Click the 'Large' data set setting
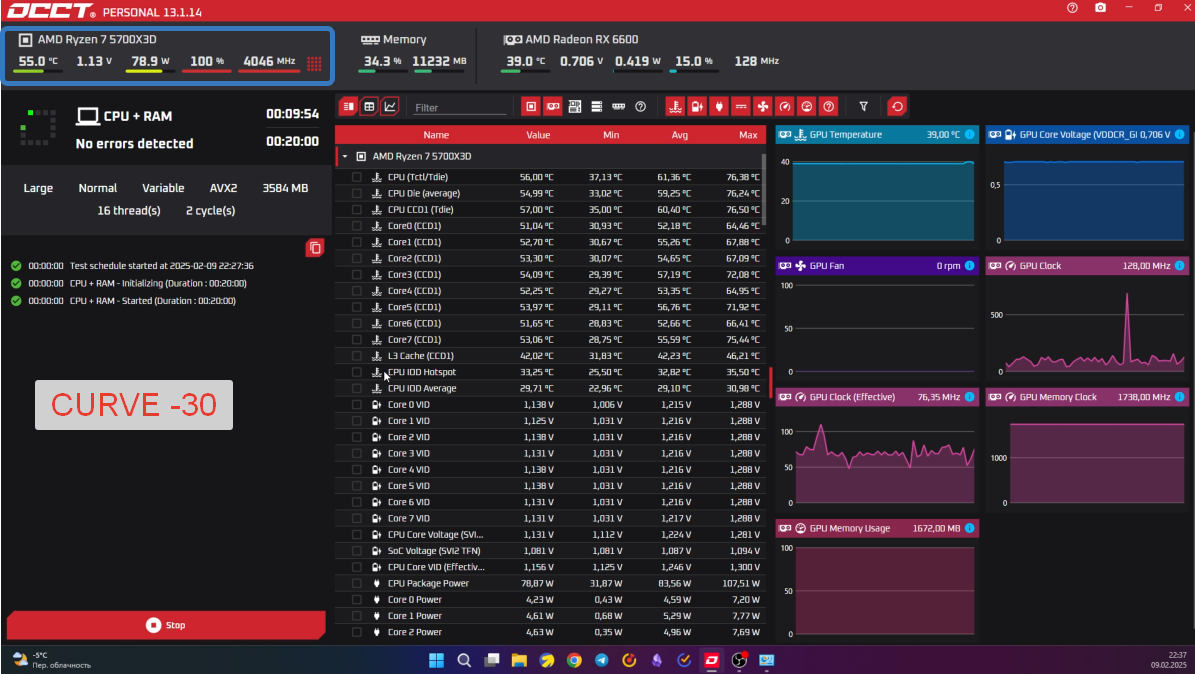Image resolution: width=1195 pixels, height=674 pixels. pyautogui.click(x=38, y=188)
